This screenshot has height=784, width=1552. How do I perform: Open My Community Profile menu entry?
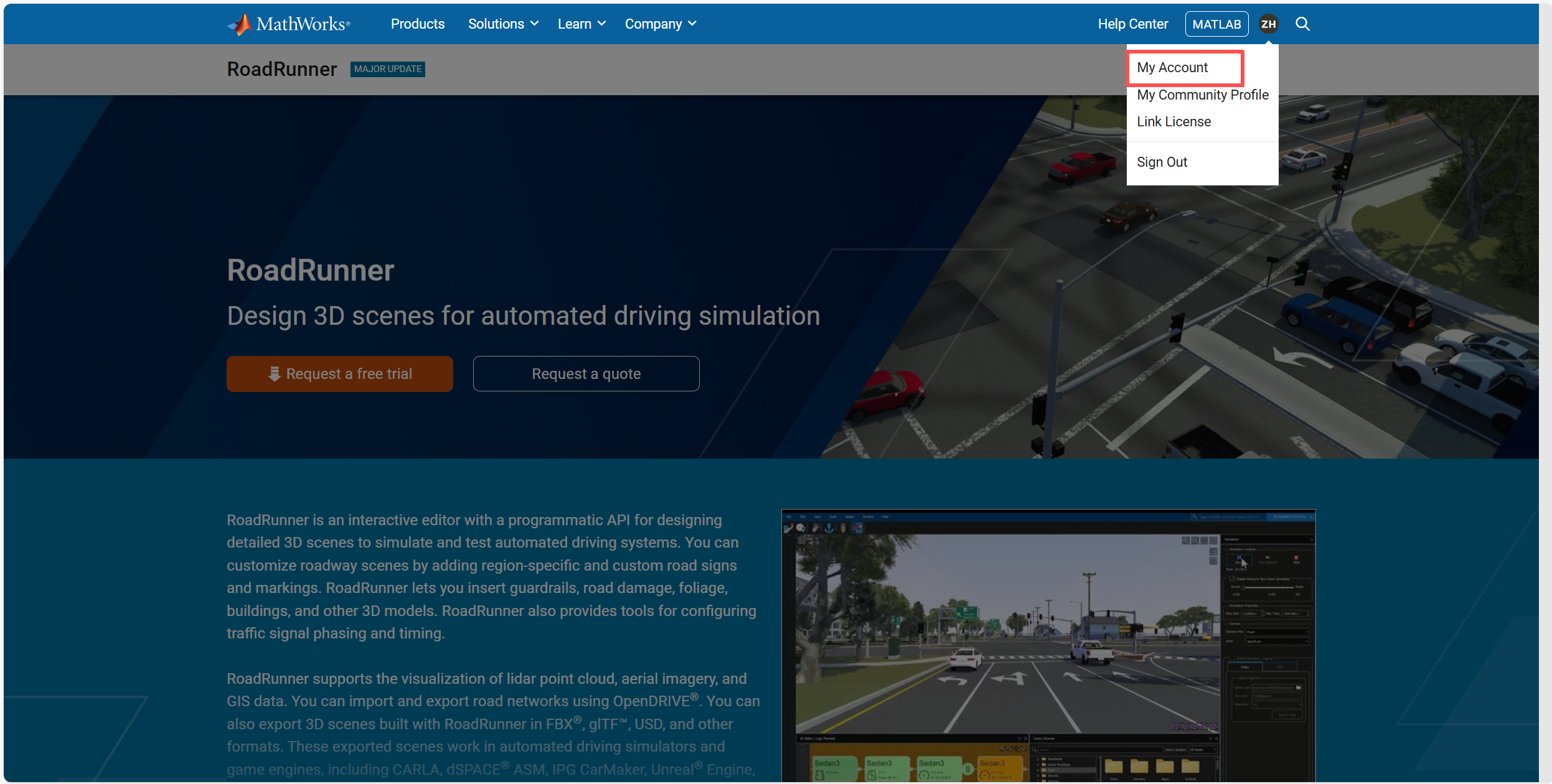(1202, 95)
